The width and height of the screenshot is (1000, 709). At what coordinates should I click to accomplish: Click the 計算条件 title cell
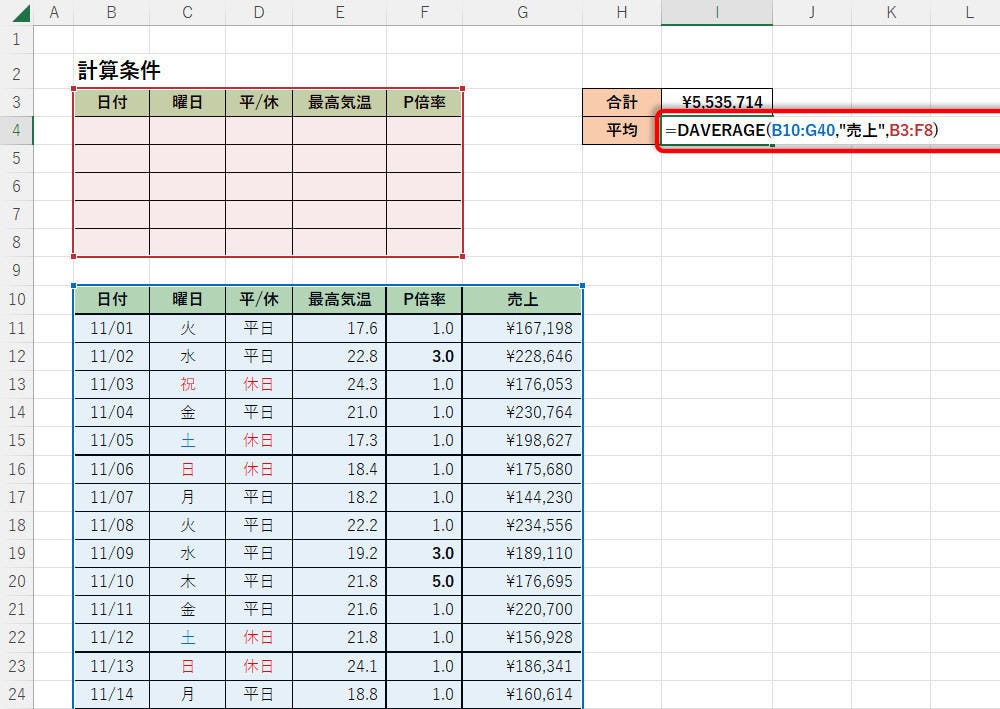coord(119,71)
